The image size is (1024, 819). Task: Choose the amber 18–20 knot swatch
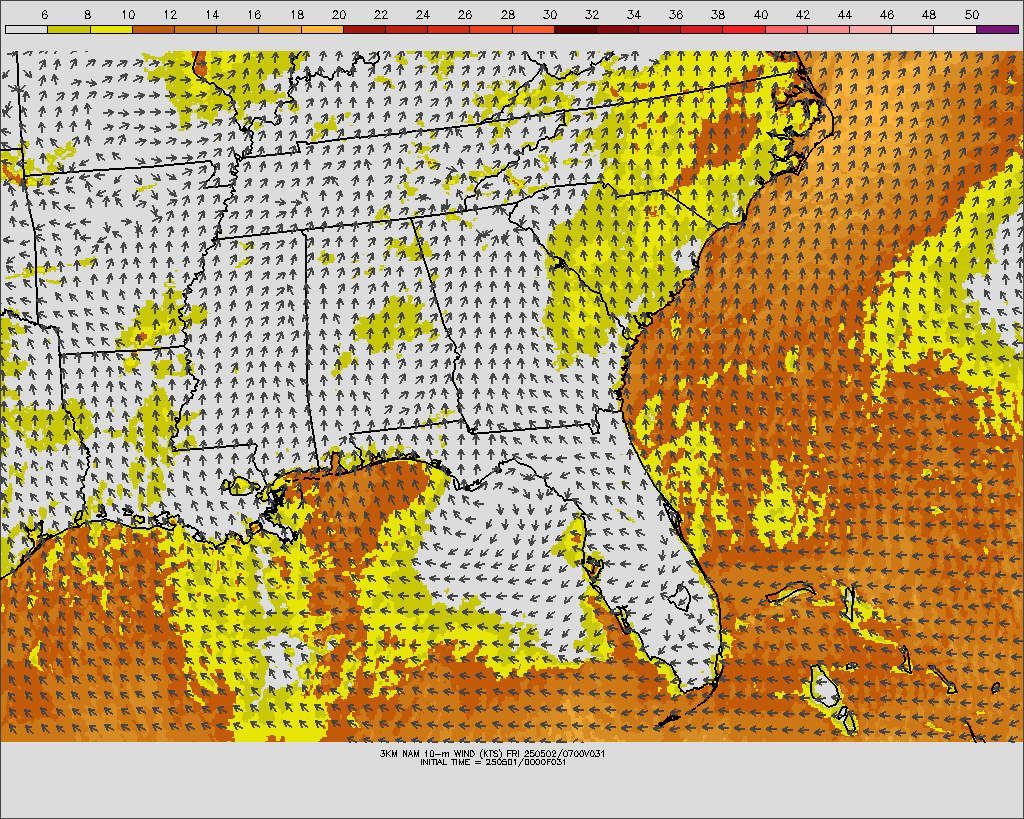(322, 29)
